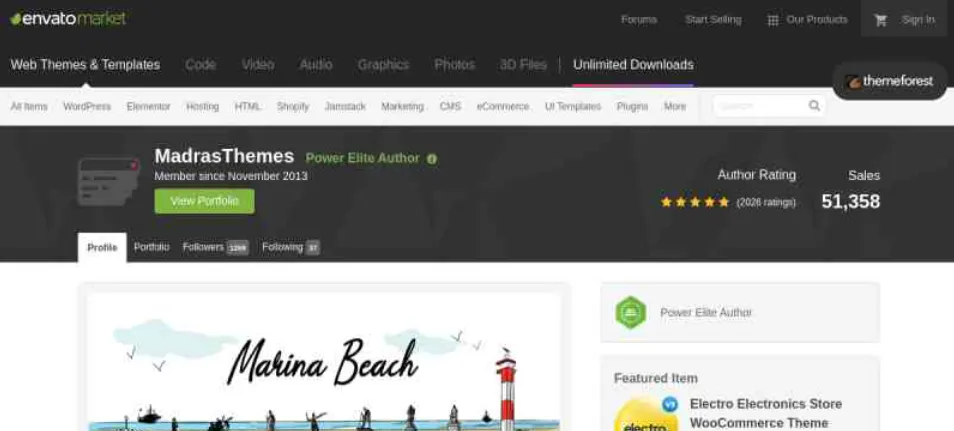This screenshot has height=431, width=954.
Task: Click the Our Products grid icon
Action: 773,20
